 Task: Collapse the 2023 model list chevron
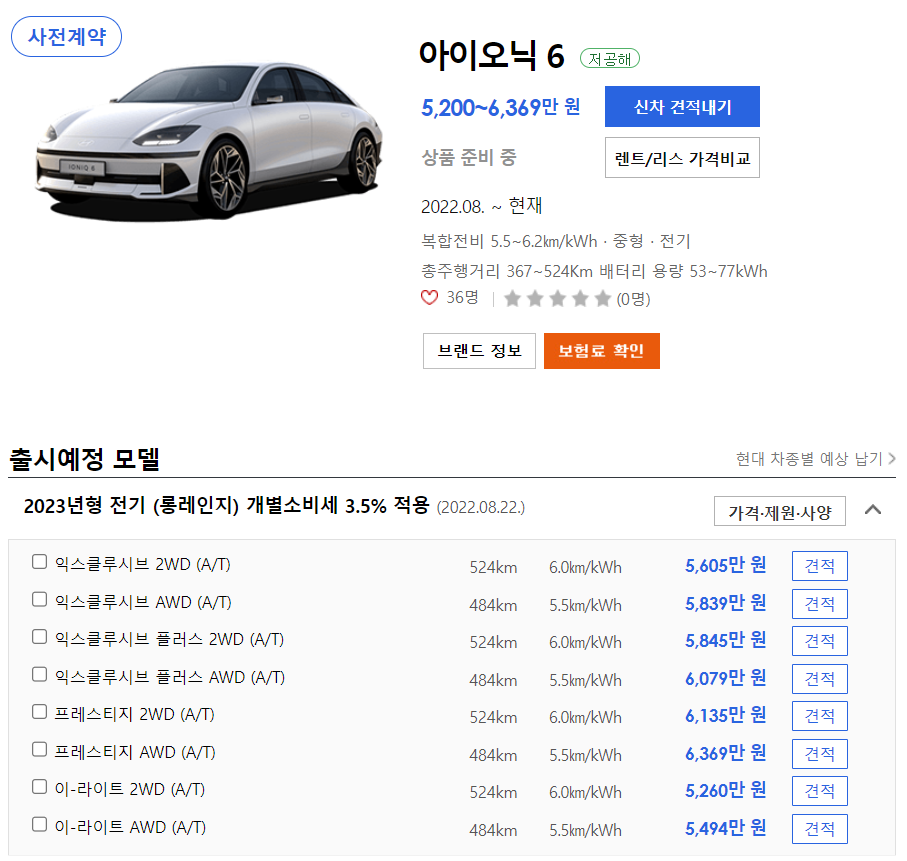[873, 510]
